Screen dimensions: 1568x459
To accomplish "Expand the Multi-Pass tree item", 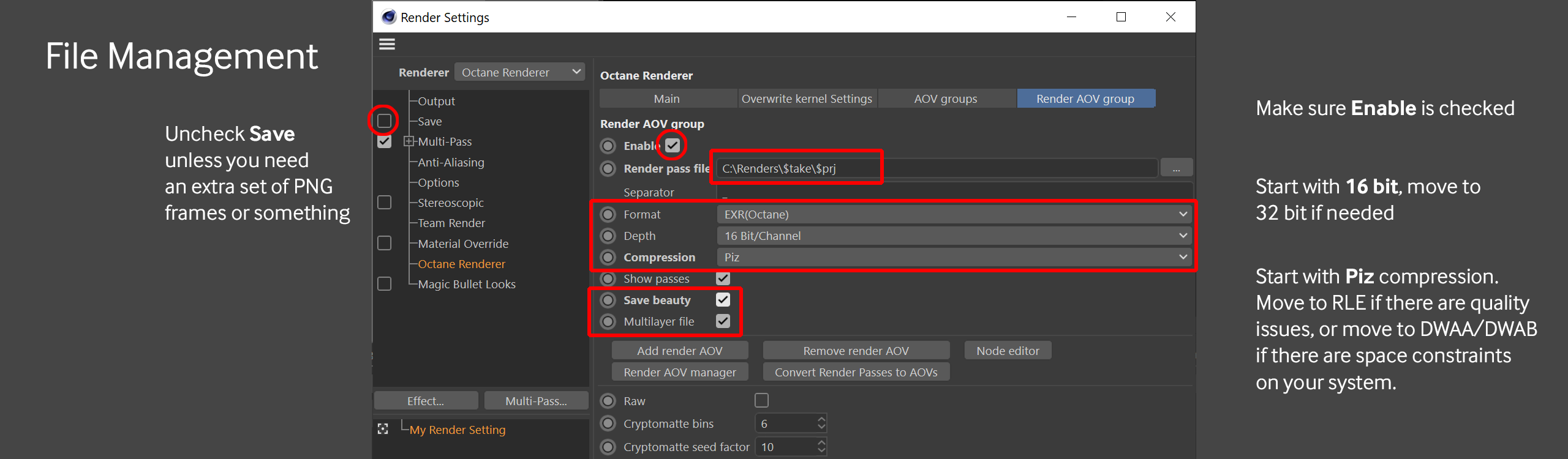I will pos(409,141).
